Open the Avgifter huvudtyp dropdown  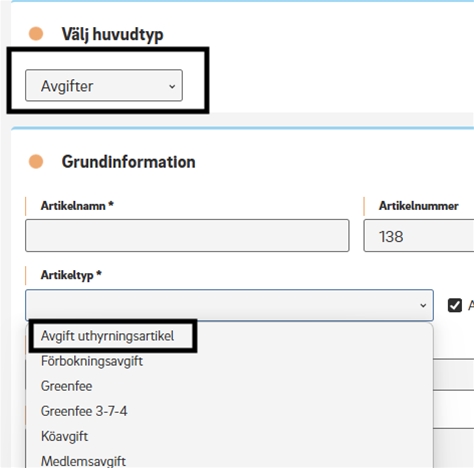(104, 85)
